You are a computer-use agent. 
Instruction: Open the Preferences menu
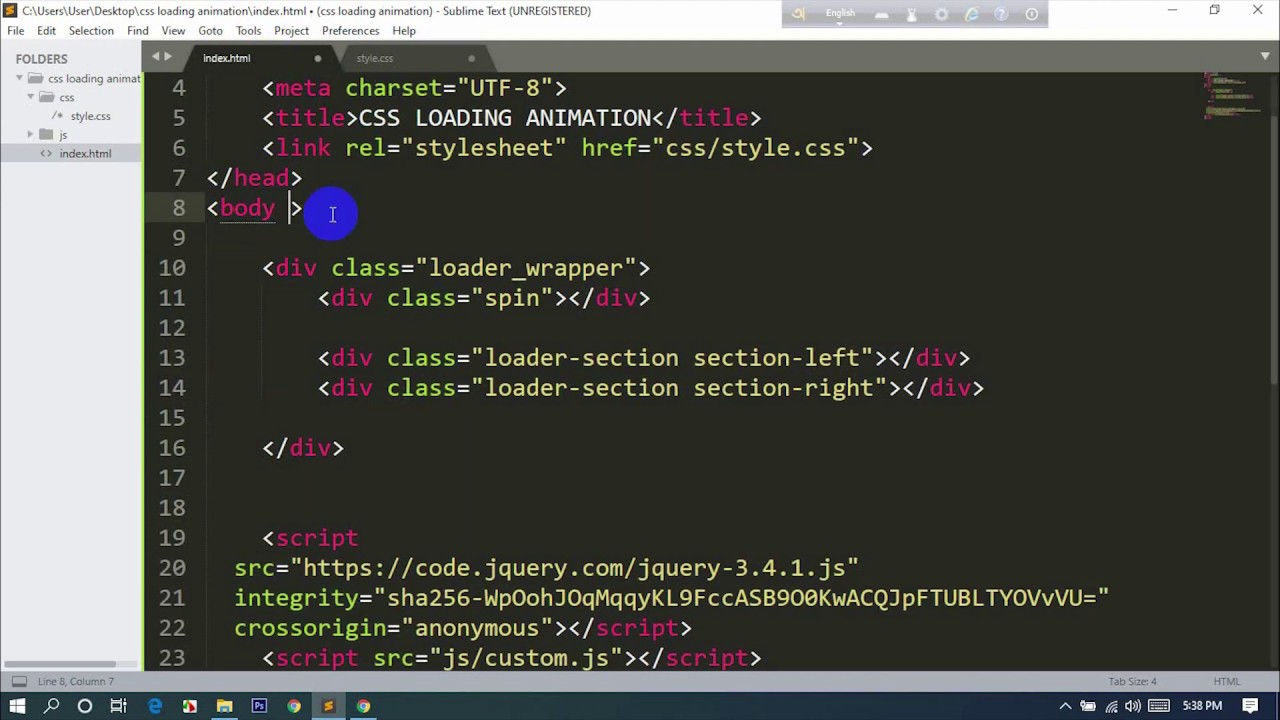click(x=350, y=31)
